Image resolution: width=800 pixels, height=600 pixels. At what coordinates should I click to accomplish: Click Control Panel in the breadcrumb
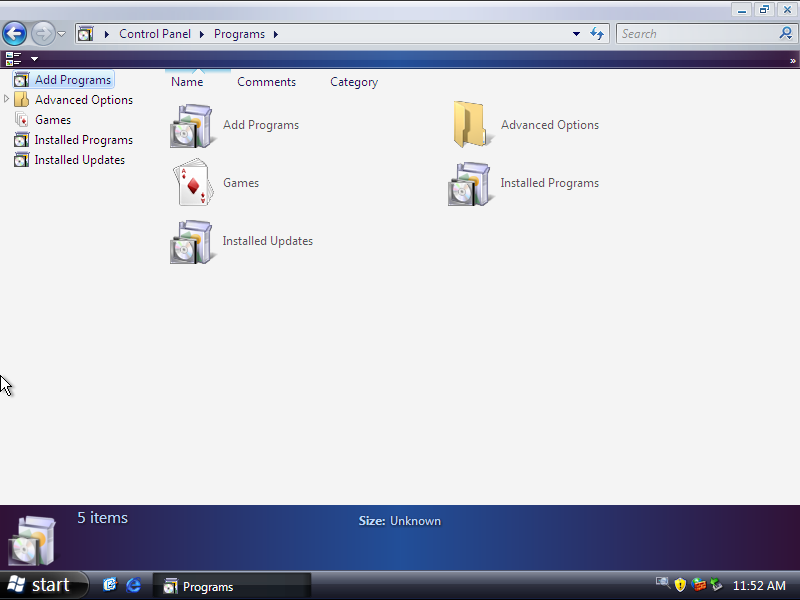click(155, 34)
